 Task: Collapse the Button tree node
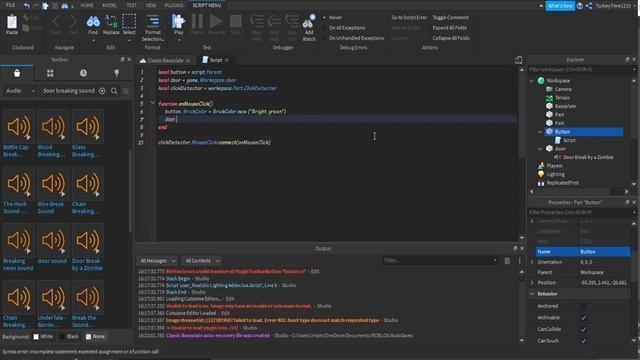point(540,132)
